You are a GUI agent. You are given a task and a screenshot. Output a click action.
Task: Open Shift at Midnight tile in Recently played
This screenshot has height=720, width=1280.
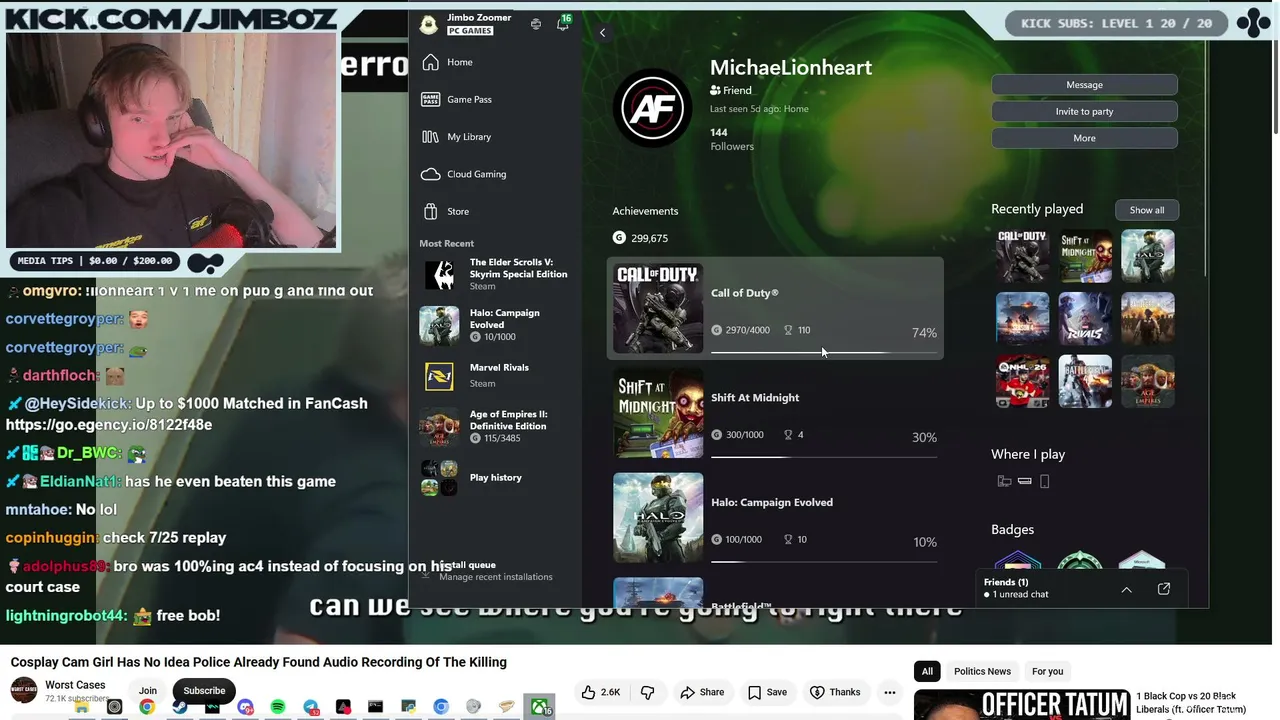1085,256
